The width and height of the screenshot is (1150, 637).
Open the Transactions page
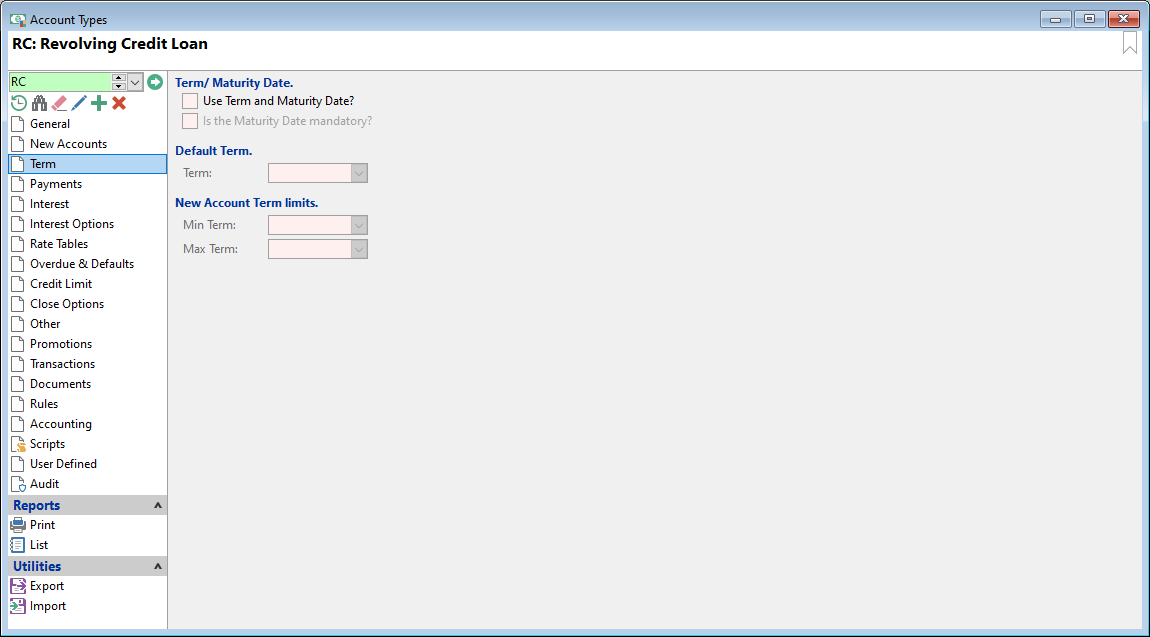88,364
